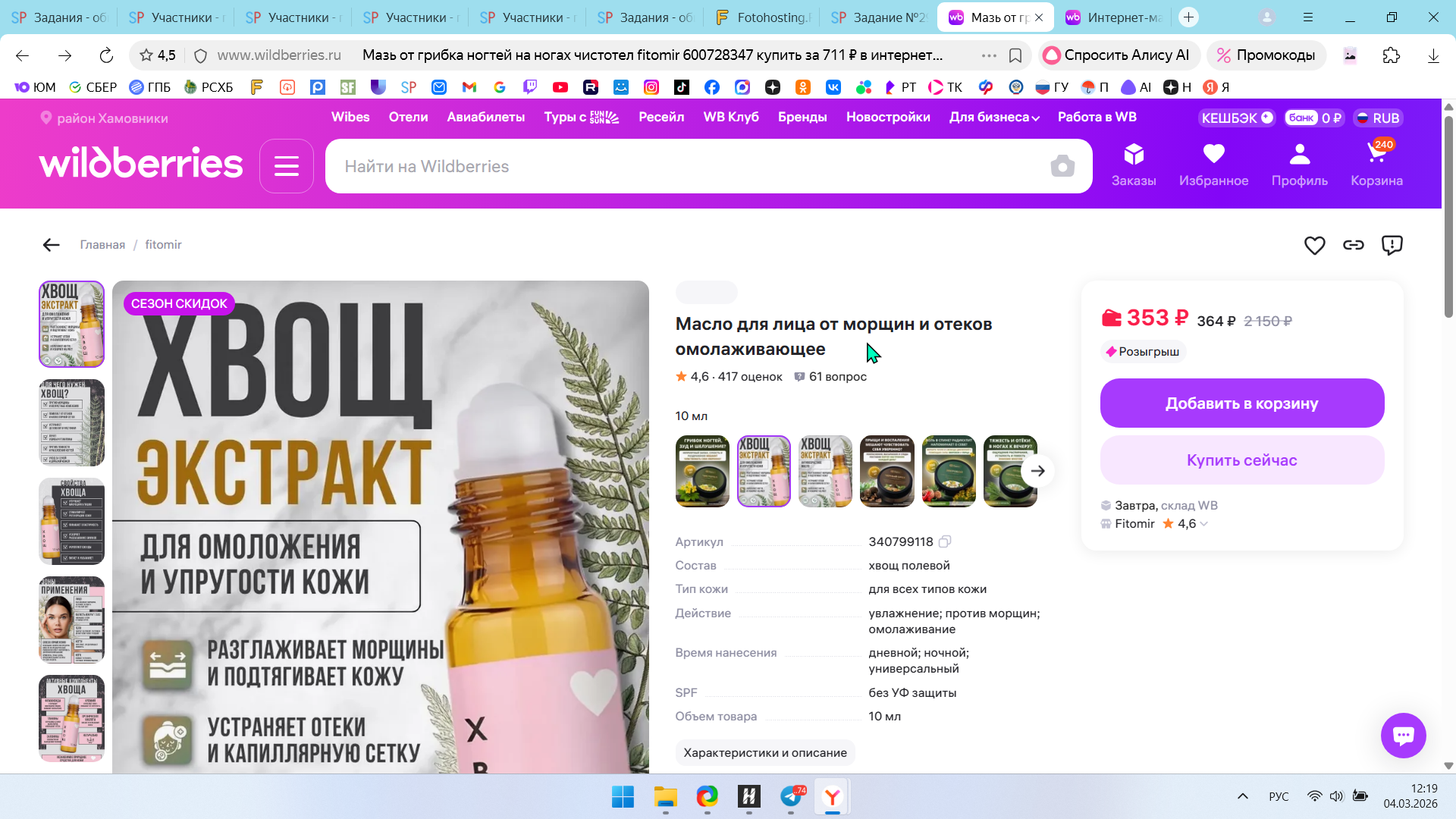1456x819 pixels.
Task: Open RUB currency selector
Action: 1378,118
